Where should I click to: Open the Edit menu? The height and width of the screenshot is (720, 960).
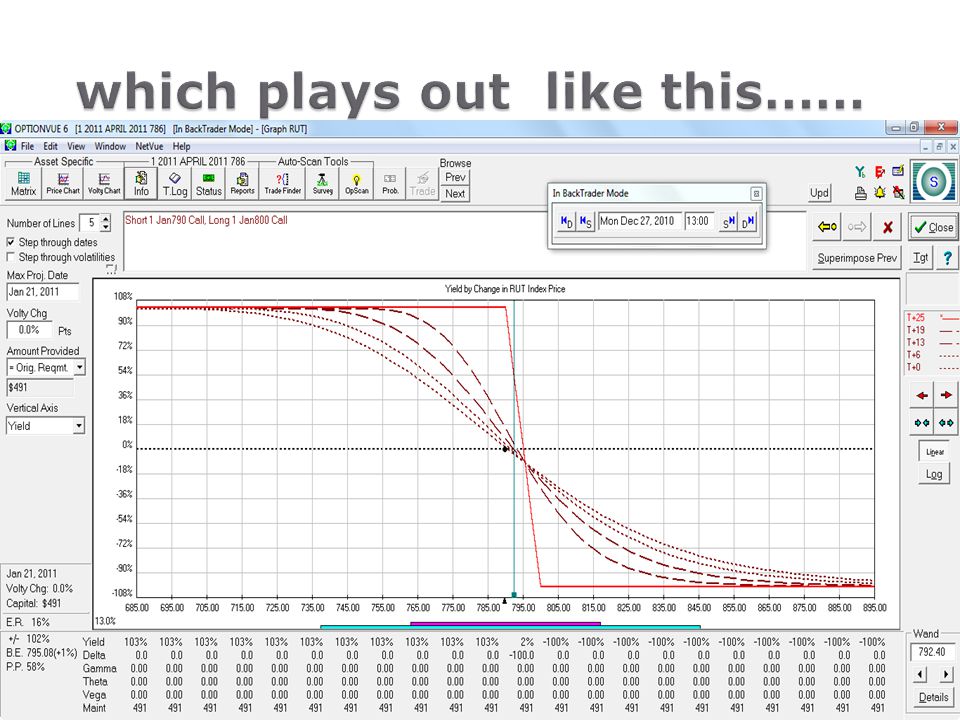tap(50, 146)
